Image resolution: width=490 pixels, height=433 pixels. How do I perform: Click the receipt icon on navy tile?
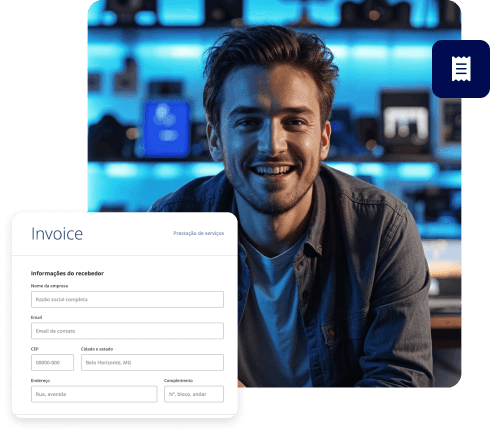[461, 69]
